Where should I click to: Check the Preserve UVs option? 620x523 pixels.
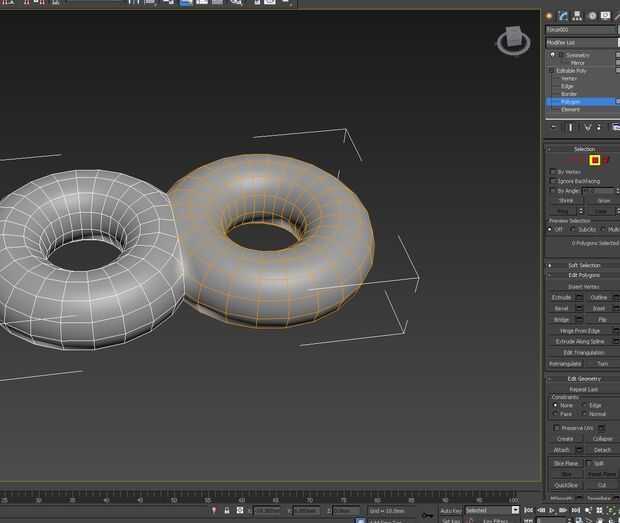[x=557, y=427]
